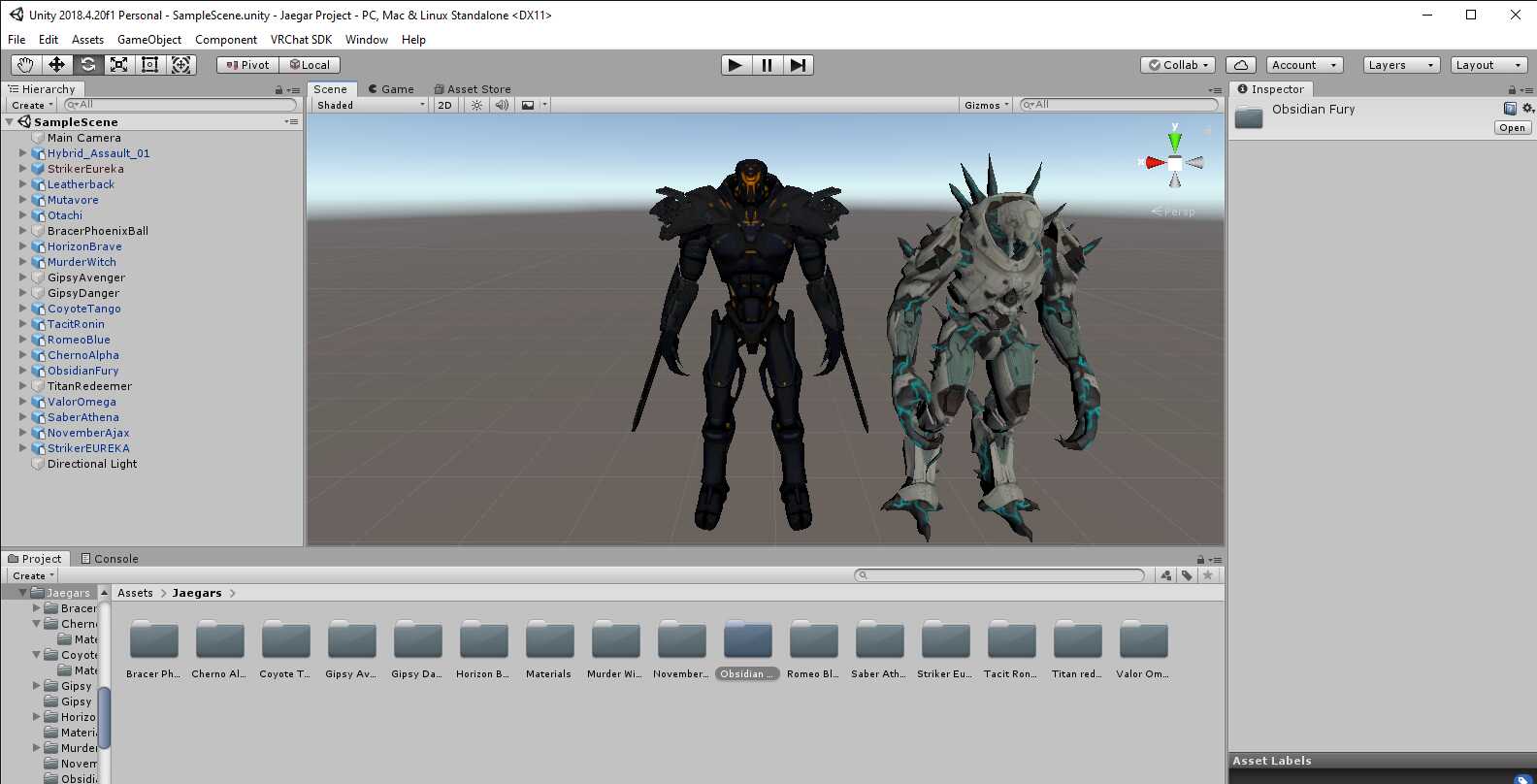Viewport: 1537px width, 784px height.
Task: Select the Gipsy Avenger folder thumbnail
Action: (x=351, y=641)
